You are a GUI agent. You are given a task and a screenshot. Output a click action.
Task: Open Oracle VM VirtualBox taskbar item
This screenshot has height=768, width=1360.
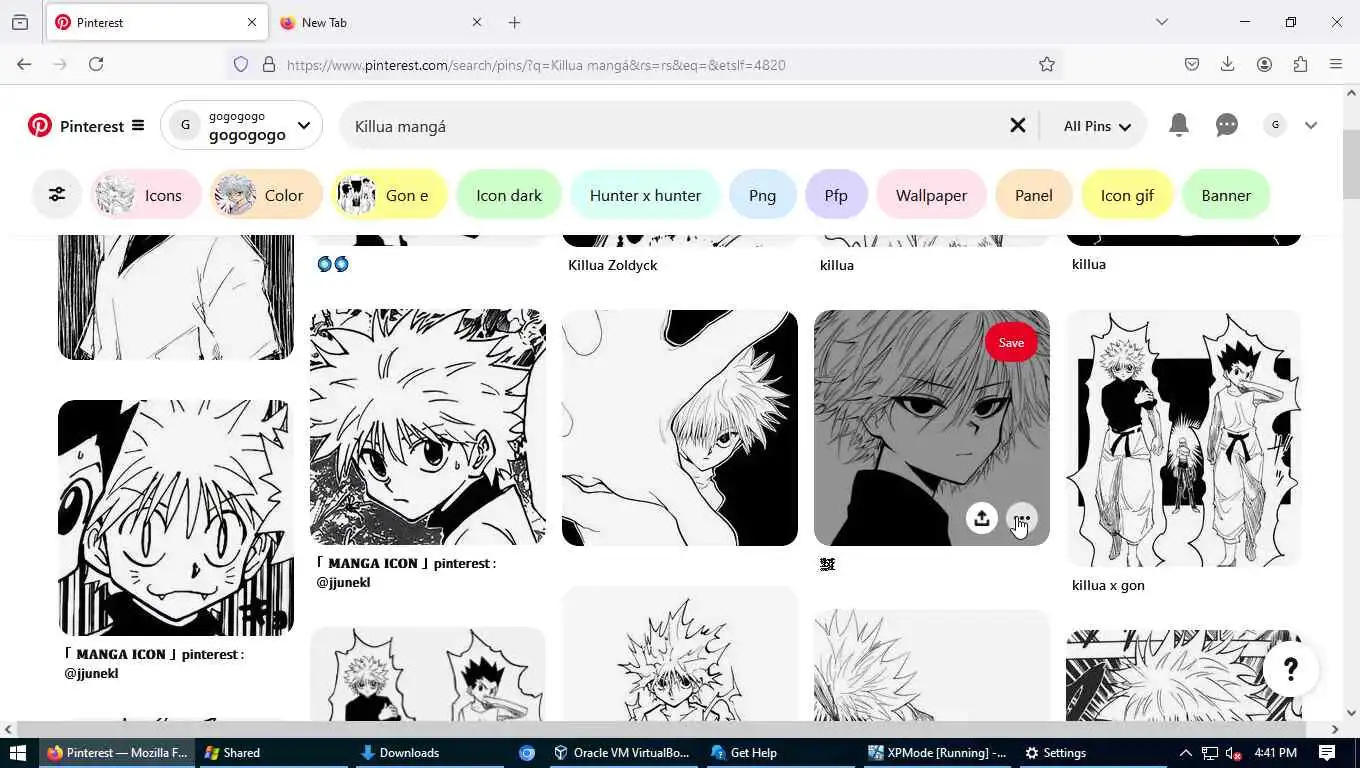(x=623, y=753)
